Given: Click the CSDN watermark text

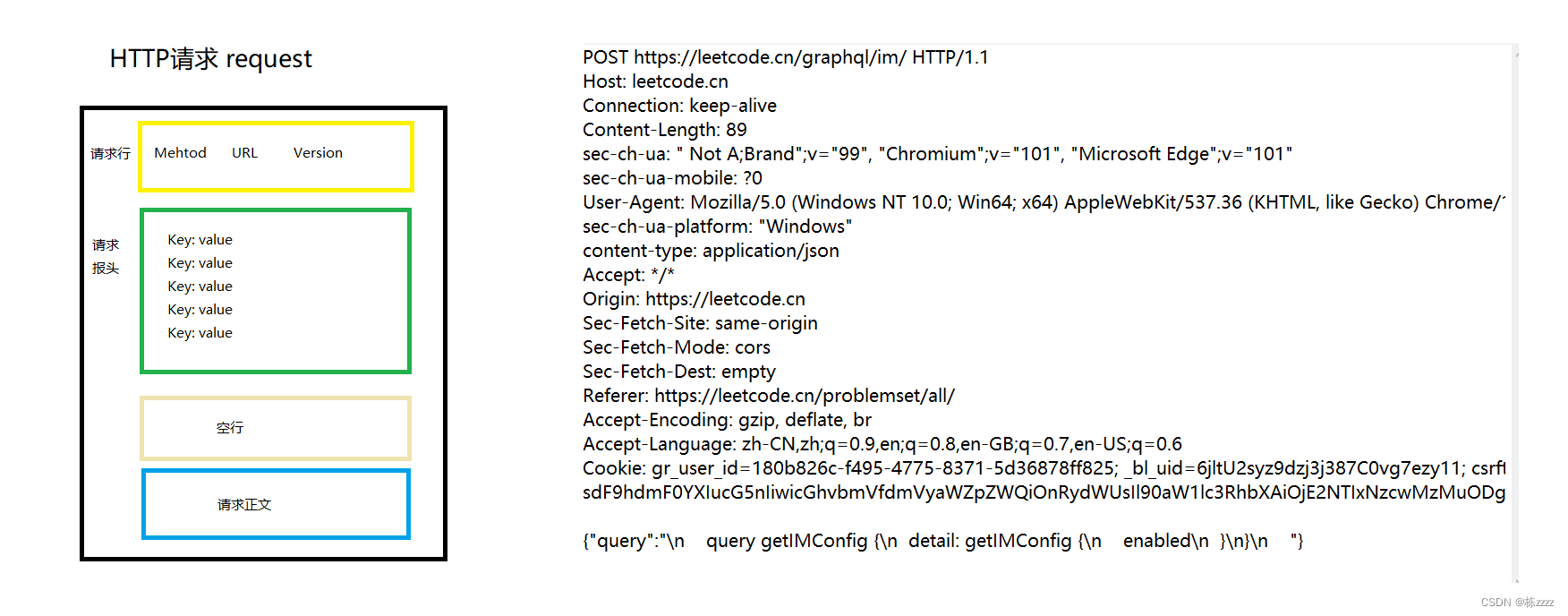Looking at the screenshot, I should click(1517, 603).
